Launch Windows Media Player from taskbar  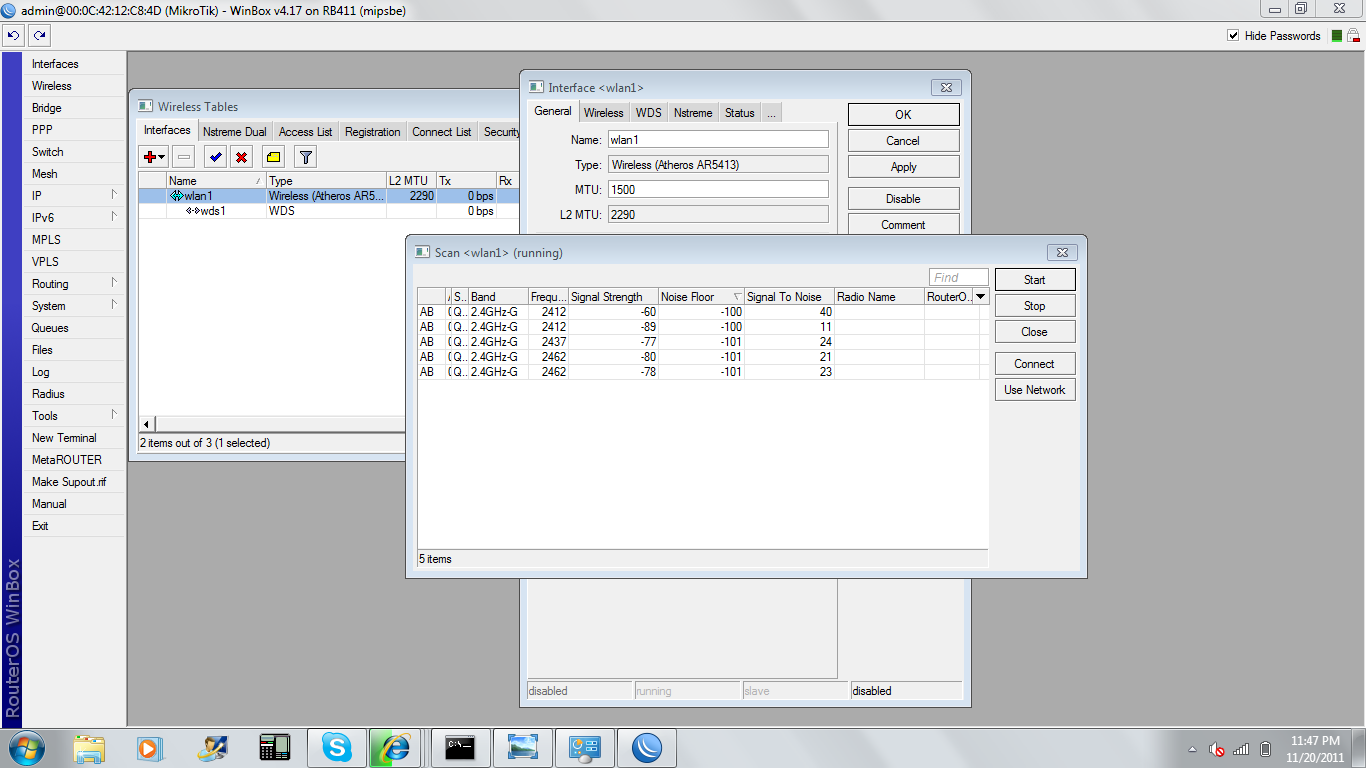click(149, 748)
